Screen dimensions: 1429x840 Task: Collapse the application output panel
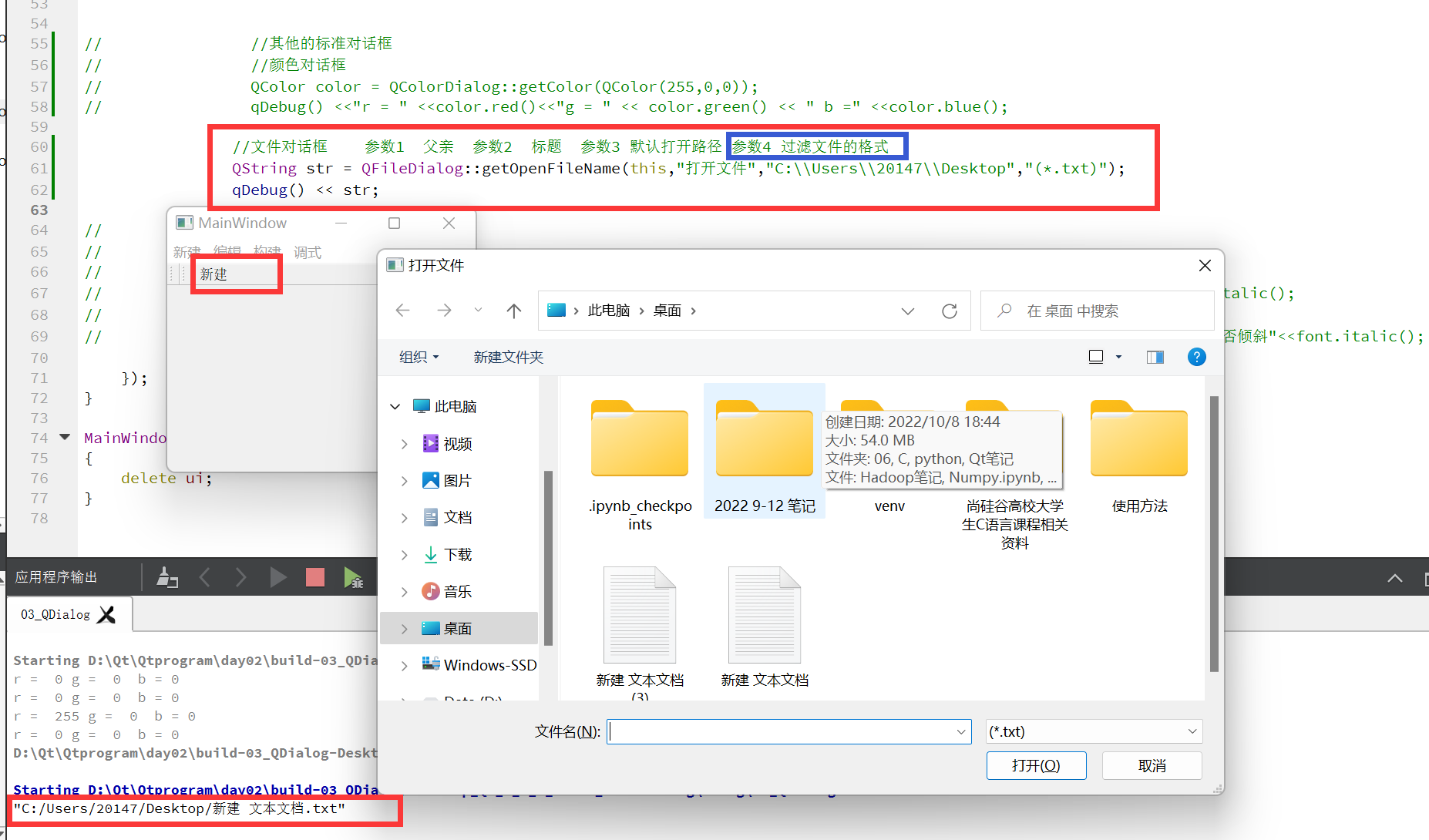tap(1395, 578)
